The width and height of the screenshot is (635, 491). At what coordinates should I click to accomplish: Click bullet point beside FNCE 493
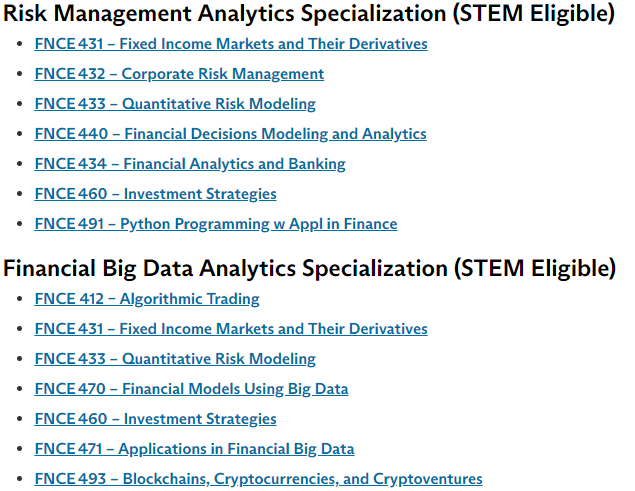pyautogui.click(x=19, y=478)
